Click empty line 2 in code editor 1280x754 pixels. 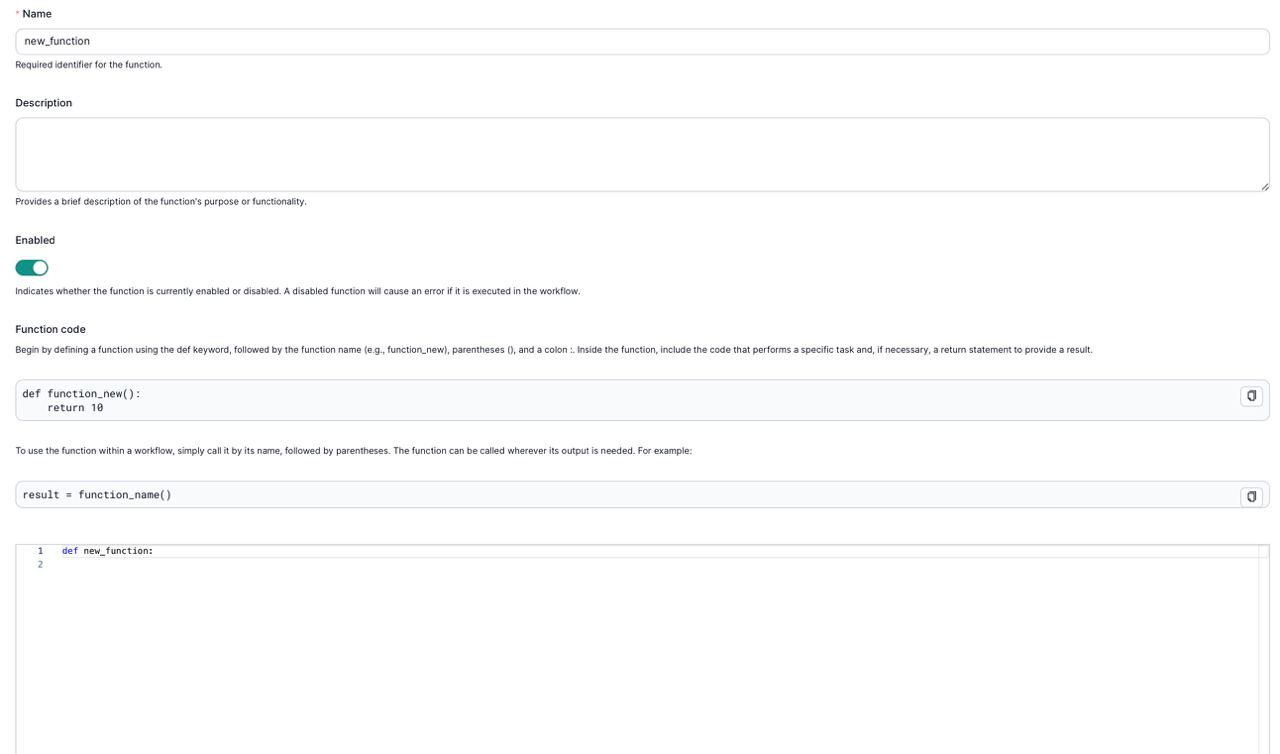tap(400, 565)
